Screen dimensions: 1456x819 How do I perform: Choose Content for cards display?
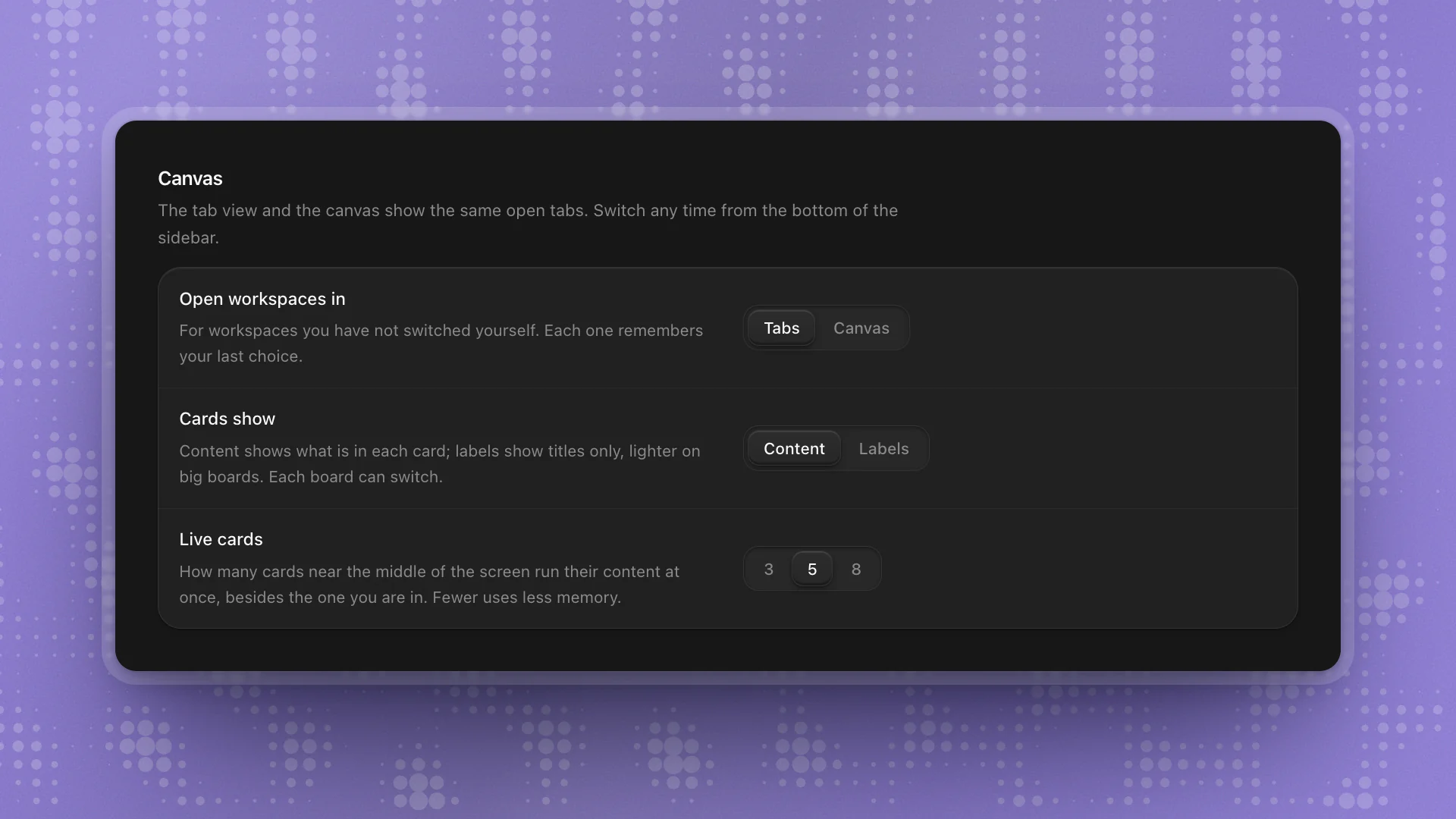click(x=794, y=448)
